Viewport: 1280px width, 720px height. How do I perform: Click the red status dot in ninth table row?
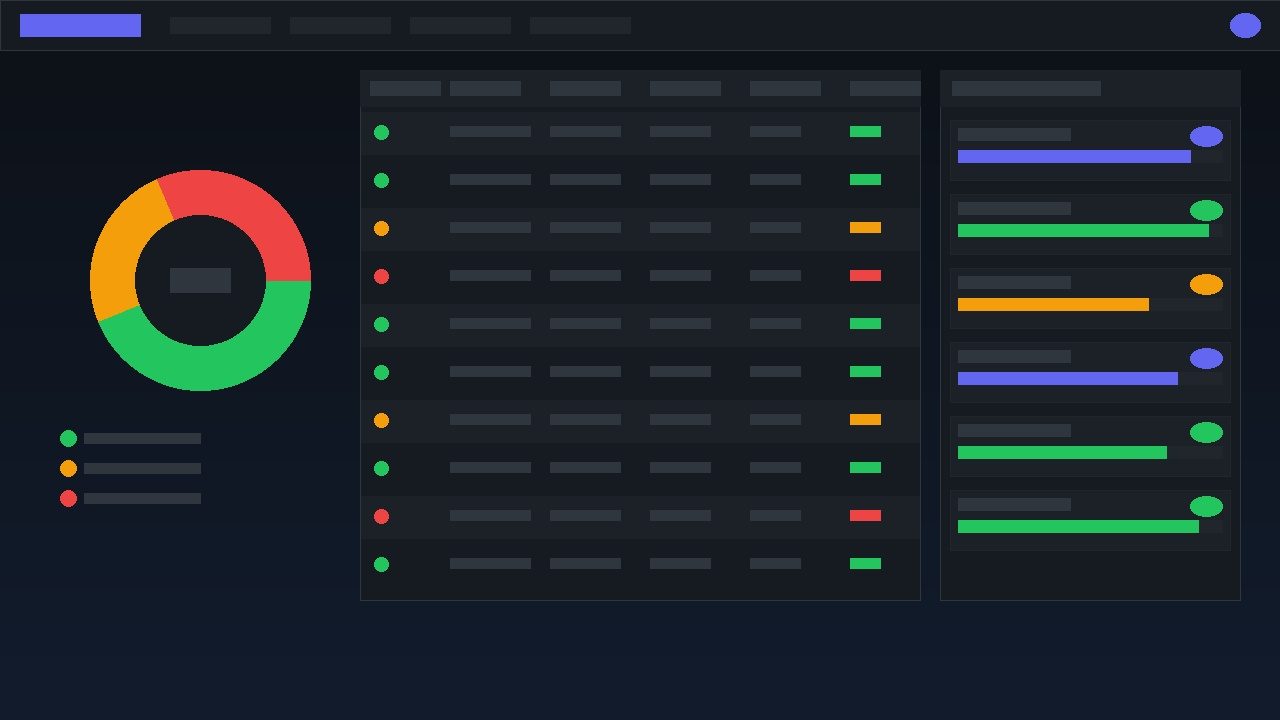point(381,516)
